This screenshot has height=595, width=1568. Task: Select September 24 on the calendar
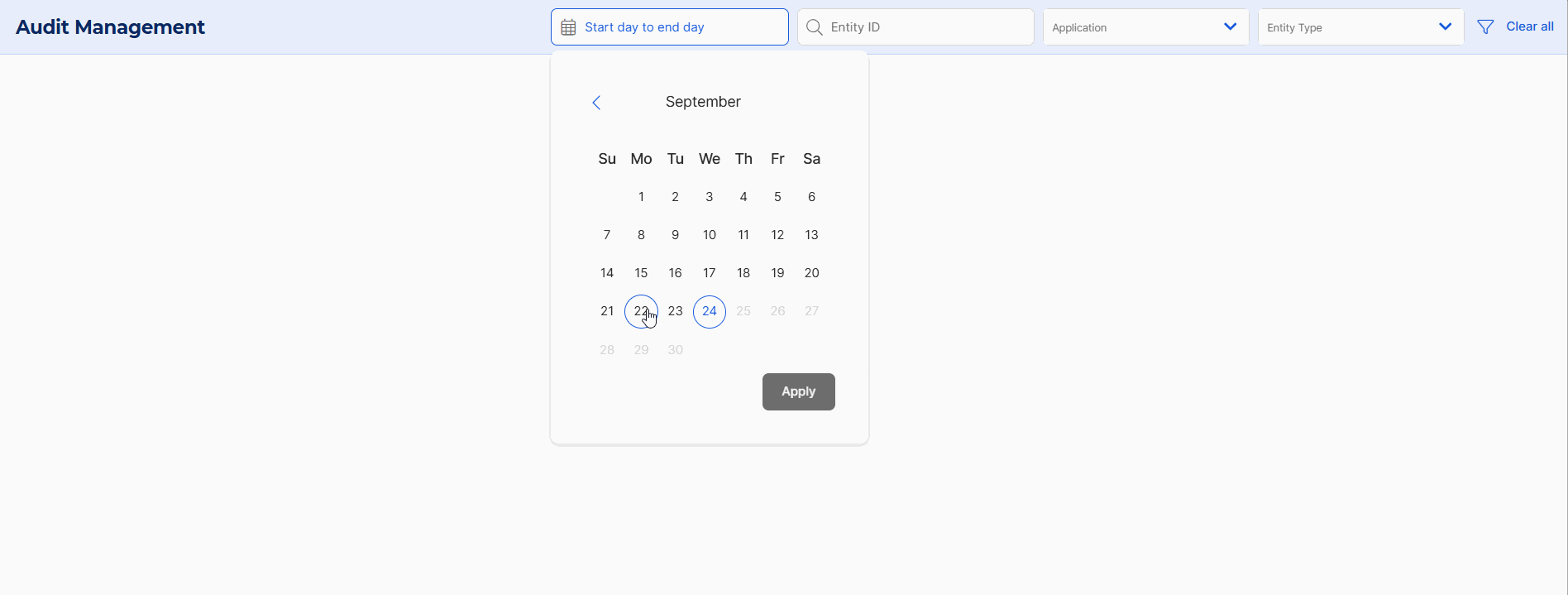(710, 311)
